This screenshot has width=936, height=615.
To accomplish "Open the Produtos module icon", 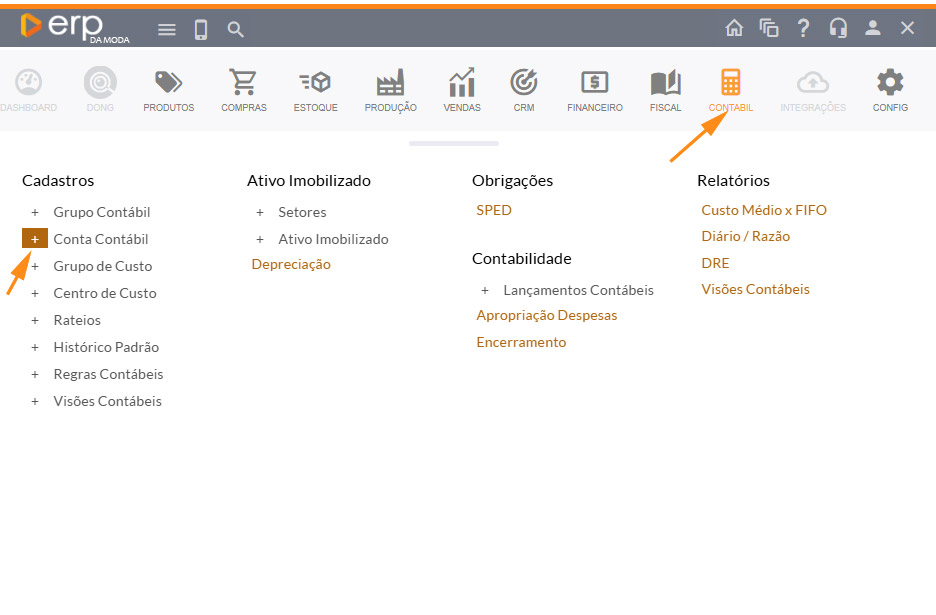I will pos(168,90).
